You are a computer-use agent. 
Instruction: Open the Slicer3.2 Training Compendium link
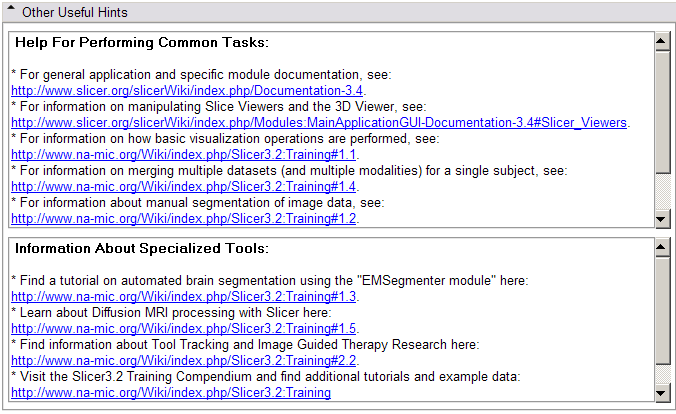(170, 393)
